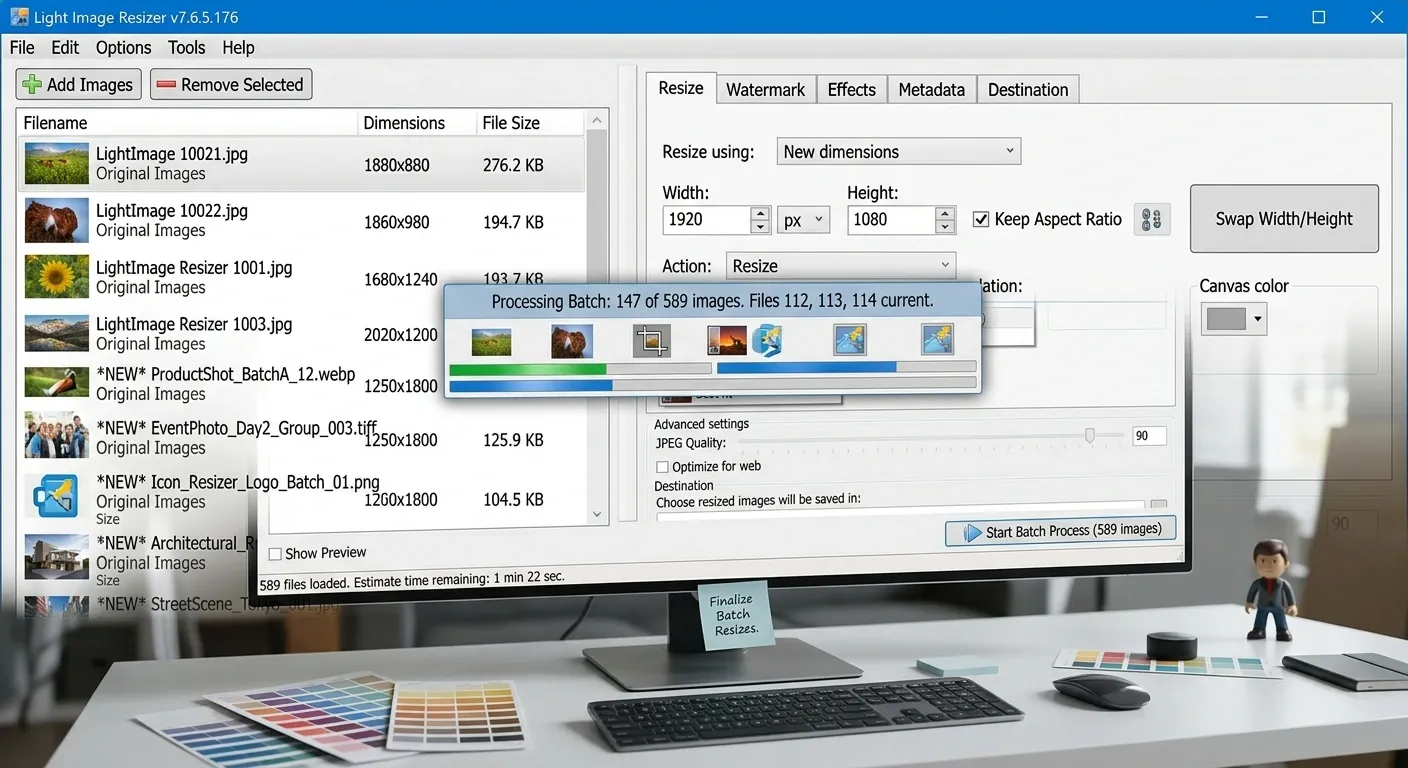Enable the Optimize for web checkbox
The width and height of the screenshot is (1408, 768).
point(662,467)
